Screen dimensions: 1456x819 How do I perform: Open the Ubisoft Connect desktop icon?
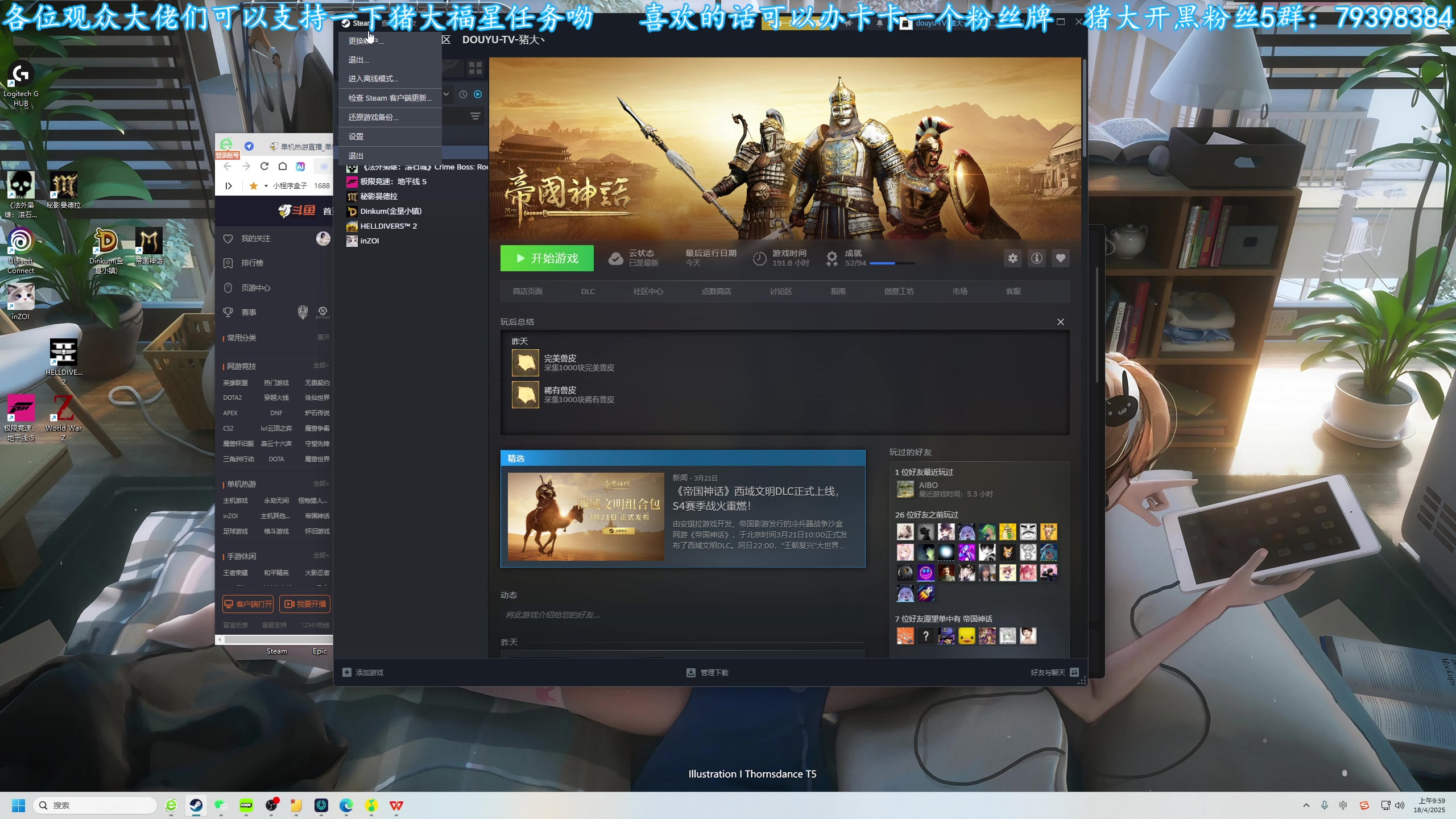click(x=20, y=251)
